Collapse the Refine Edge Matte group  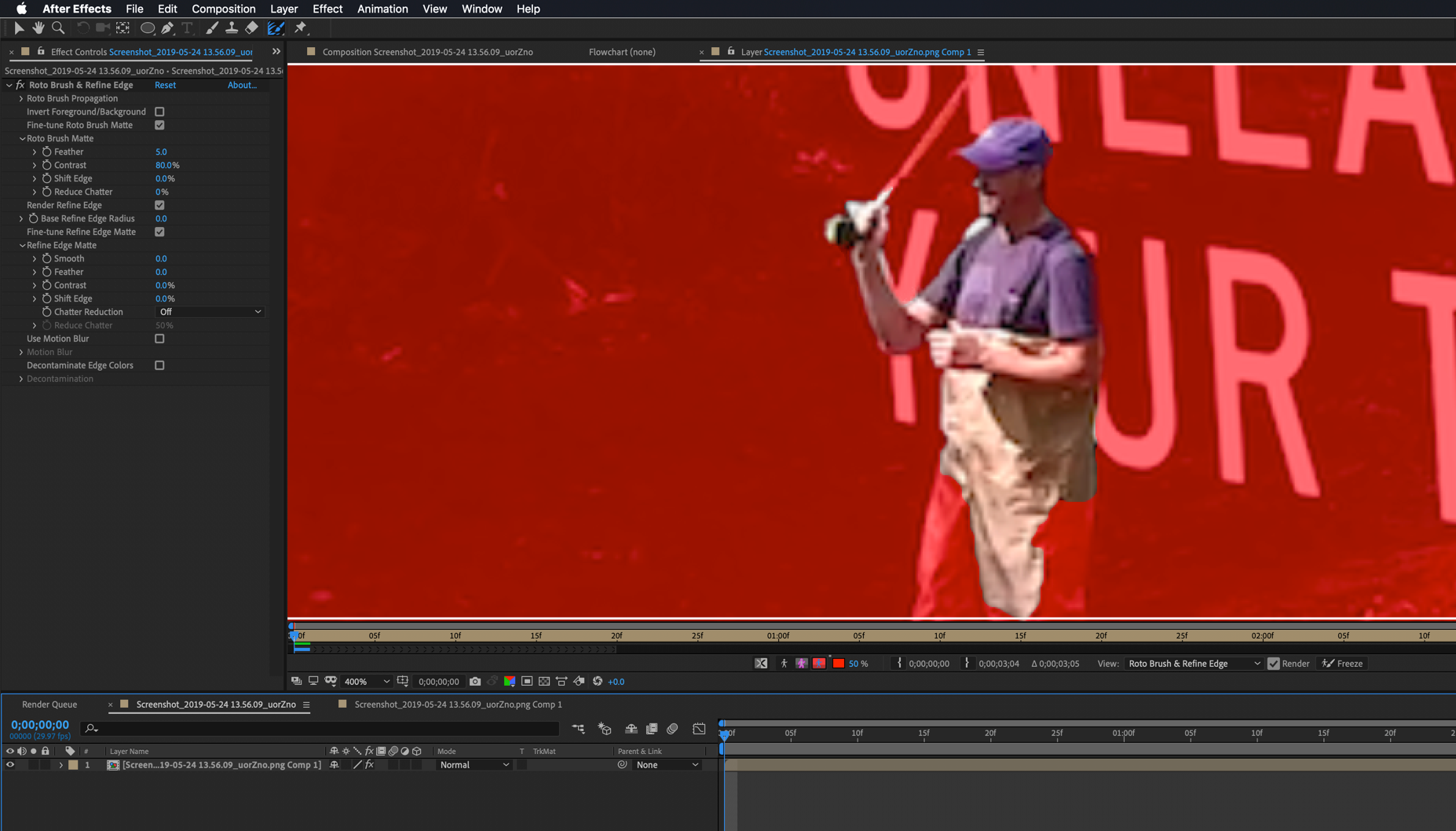point(22,245)
